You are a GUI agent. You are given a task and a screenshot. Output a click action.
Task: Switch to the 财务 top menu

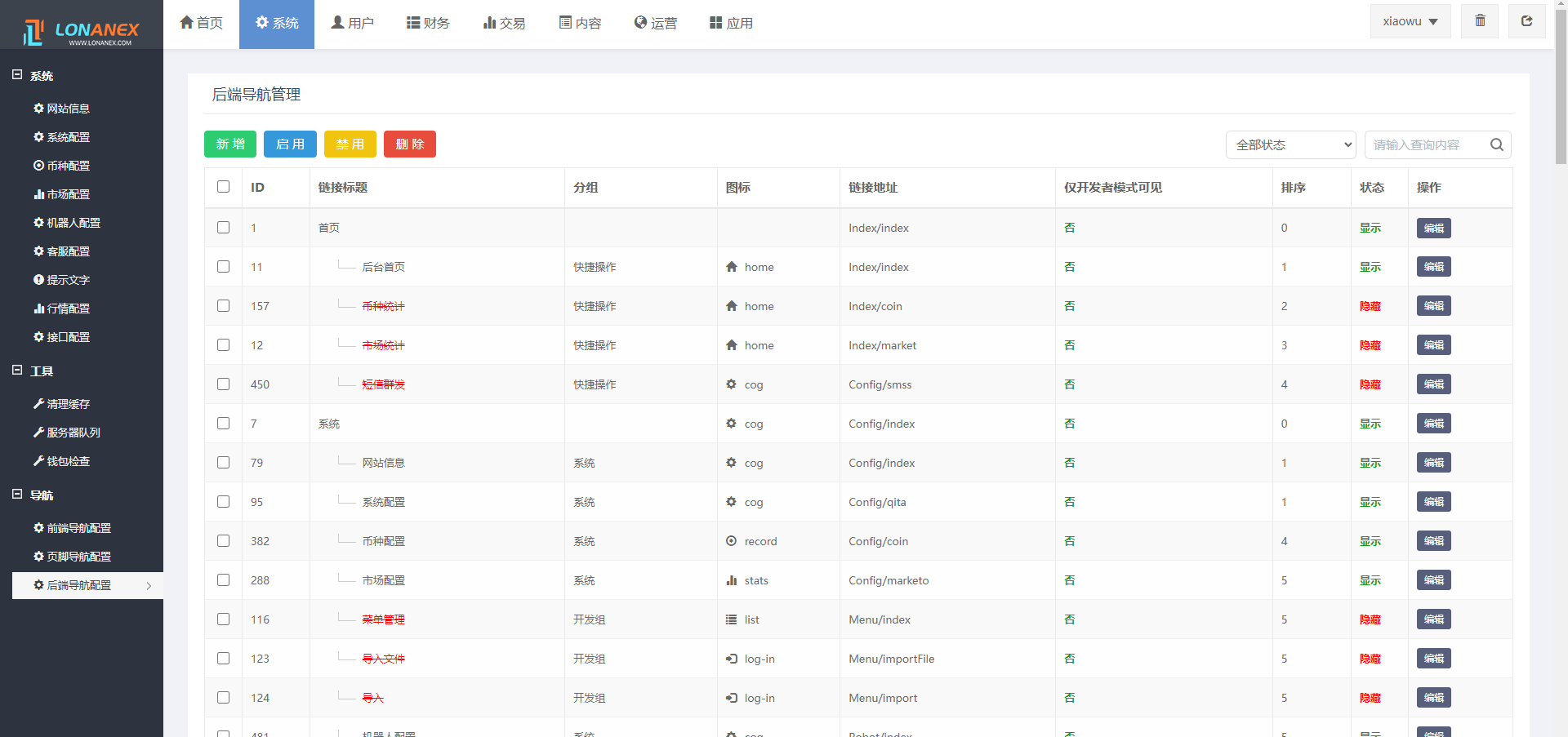[429, 23]
